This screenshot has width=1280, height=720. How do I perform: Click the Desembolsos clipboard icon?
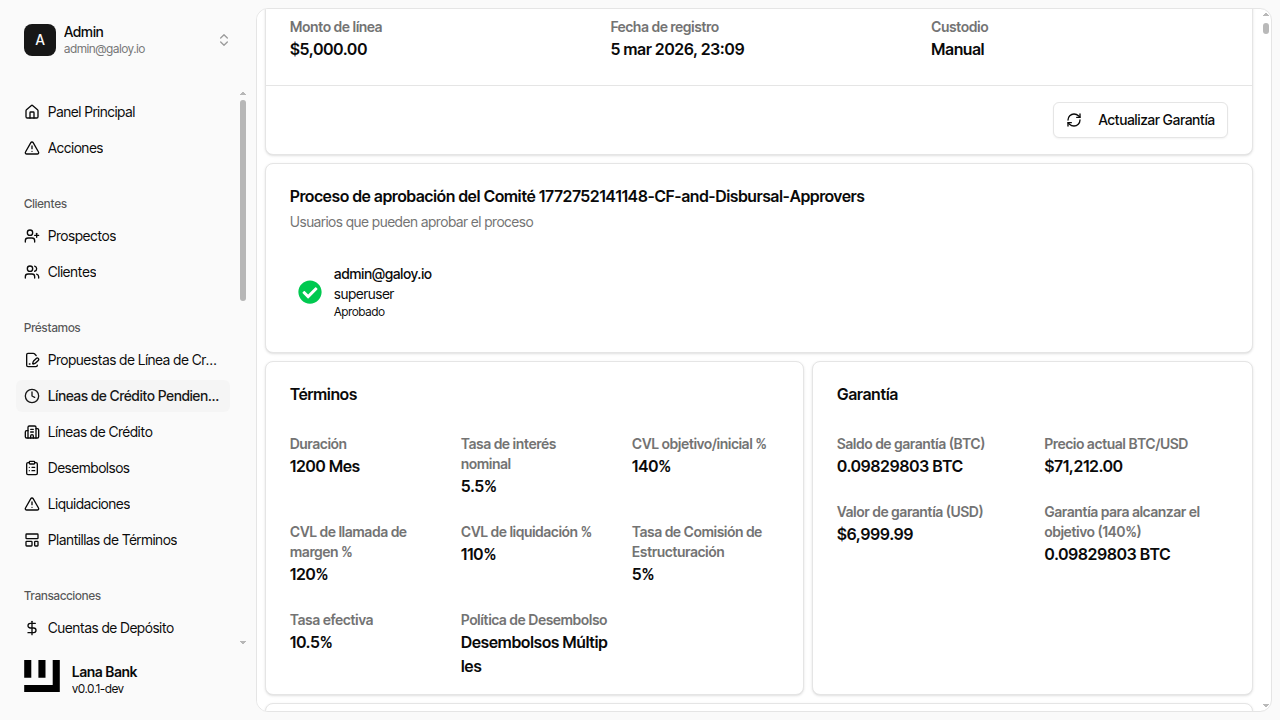coord(32,468)
